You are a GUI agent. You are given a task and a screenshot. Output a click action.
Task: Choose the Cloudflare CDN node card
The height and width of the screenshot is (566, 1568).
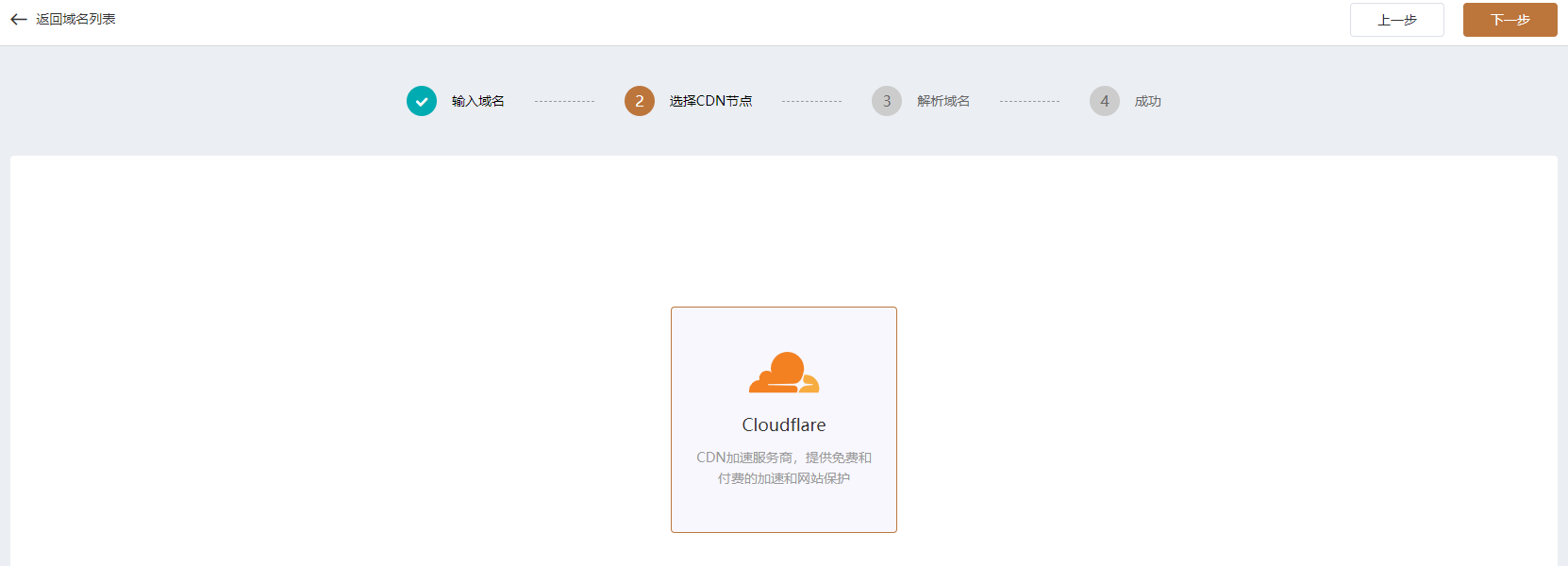coord(784,509)
